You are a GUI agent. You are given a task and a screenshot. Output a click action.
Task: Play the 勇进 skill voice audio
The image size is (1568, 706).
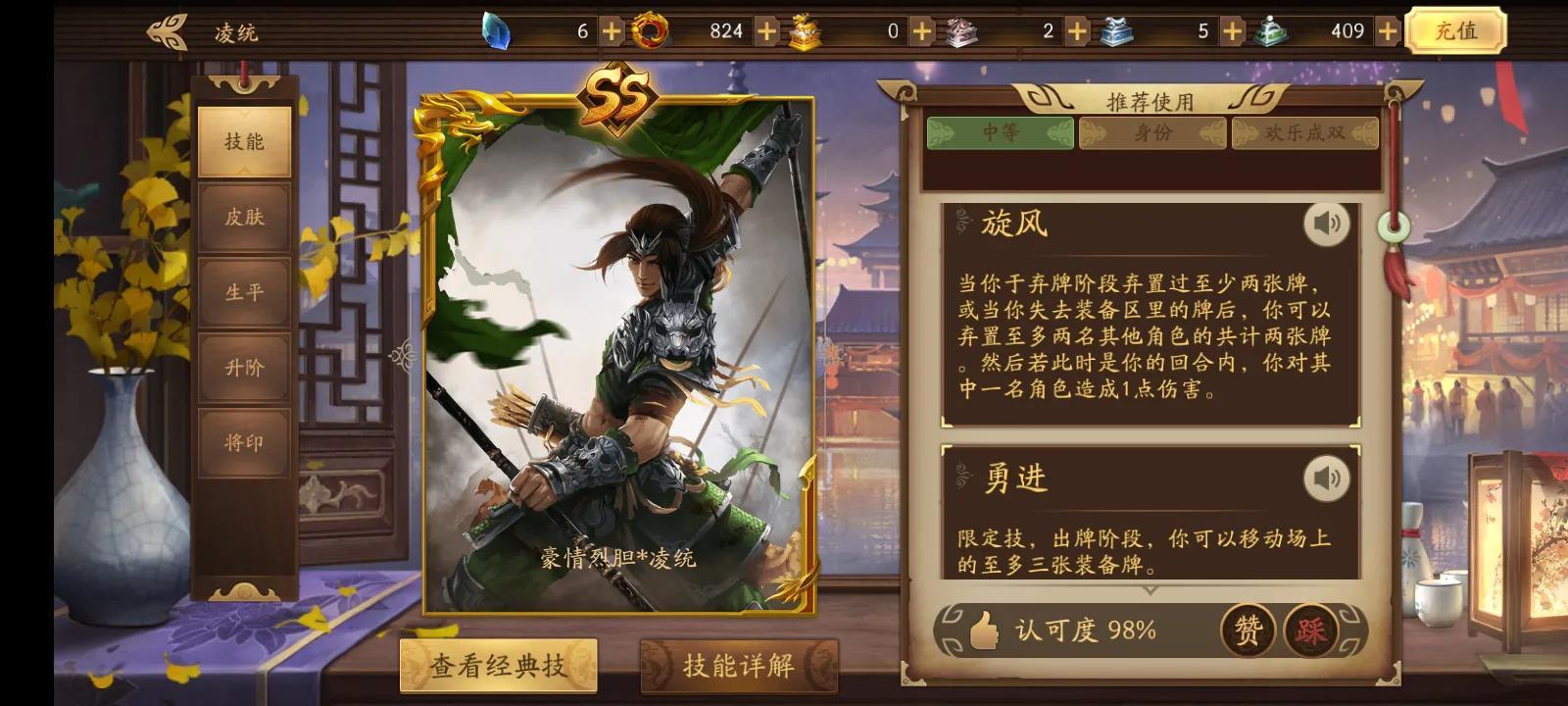(1327, 479)
